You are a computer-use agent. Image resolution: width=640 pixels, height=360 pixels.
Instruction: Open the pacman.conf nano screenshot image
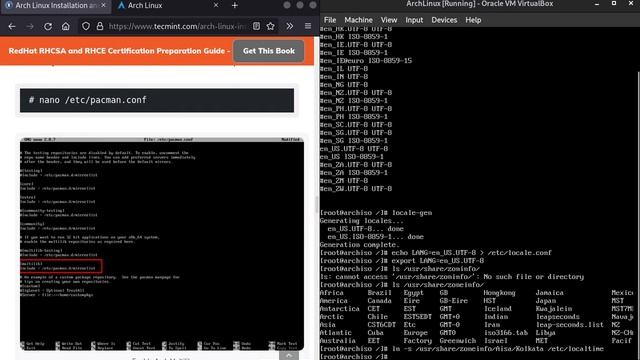click(x=162, y=244)
